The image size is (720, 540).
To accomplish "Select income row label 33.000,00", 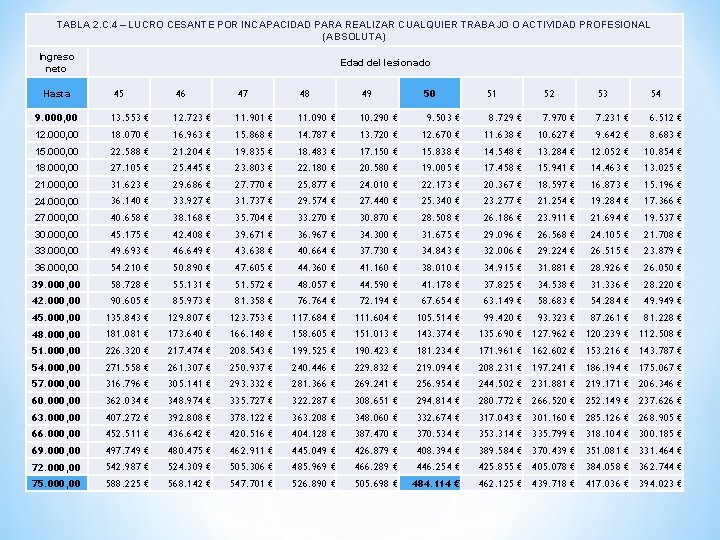I will click(x=56, y=251).
